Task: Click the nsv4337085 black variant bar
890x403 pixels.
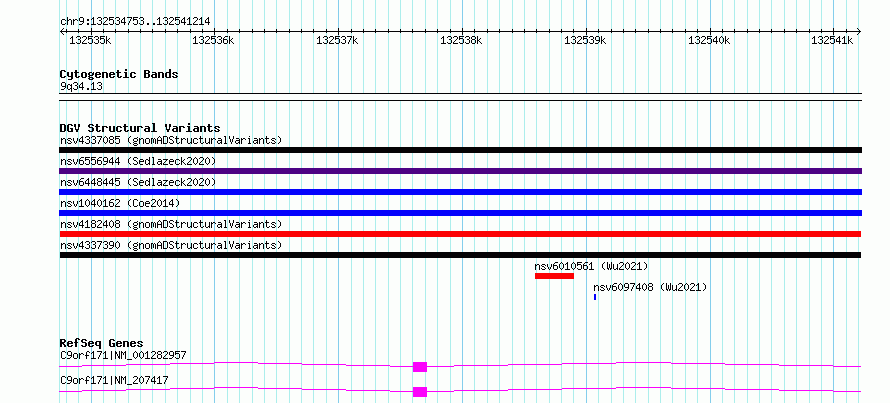Action: tap(460, 150)
